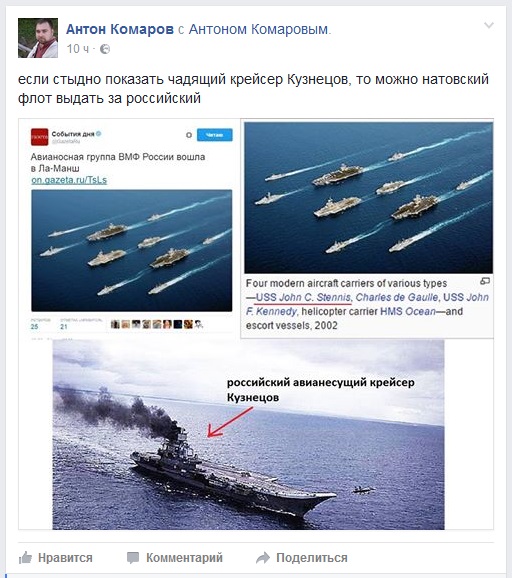Click the thumbs-up Нравится icon
This screenshot has height=578, width=512.
point(25,558)
